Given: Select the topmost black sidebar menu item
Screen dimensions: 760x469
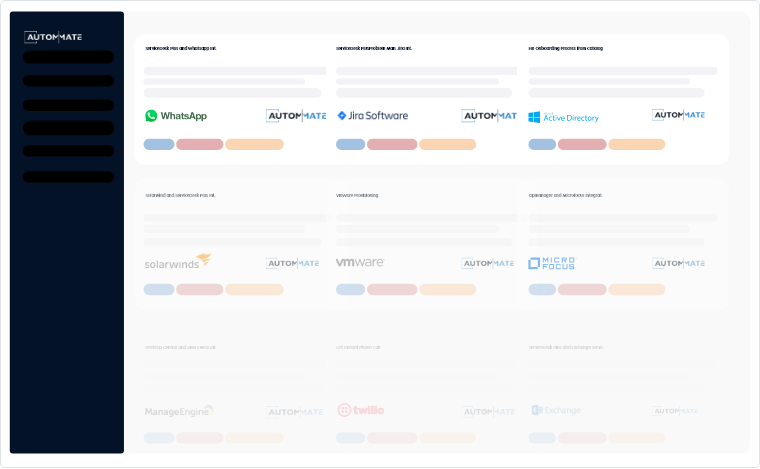Looking at the screenshot, I should tap(68, 57).
